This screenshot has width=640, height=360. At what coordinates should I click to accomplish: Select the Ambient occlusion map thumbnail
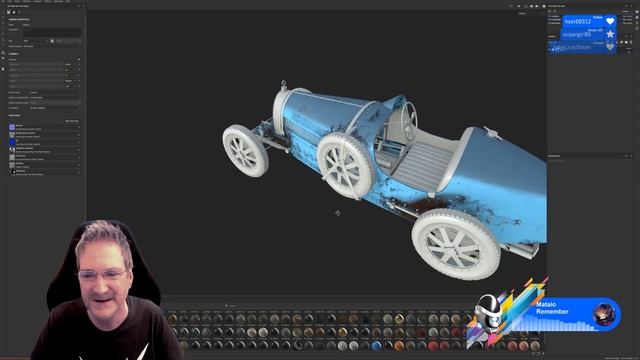point(12,150)
